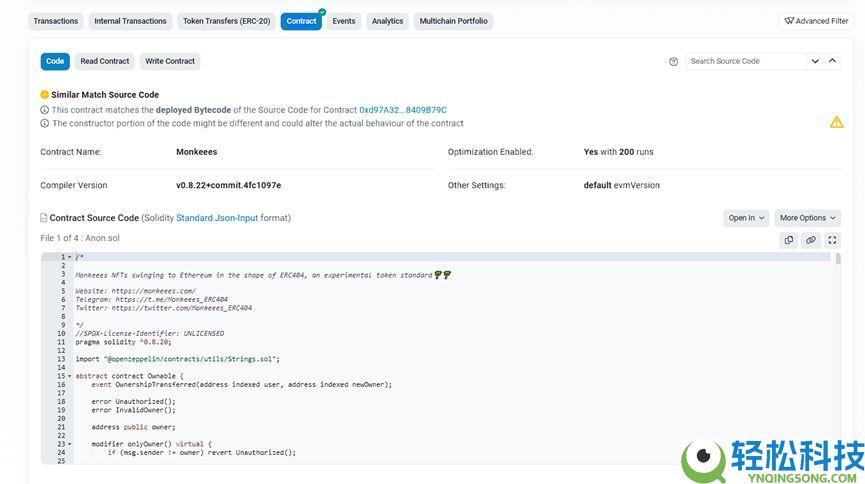Select the Code sub-tab
Screen dimensions: 865x484
(55, 61)
